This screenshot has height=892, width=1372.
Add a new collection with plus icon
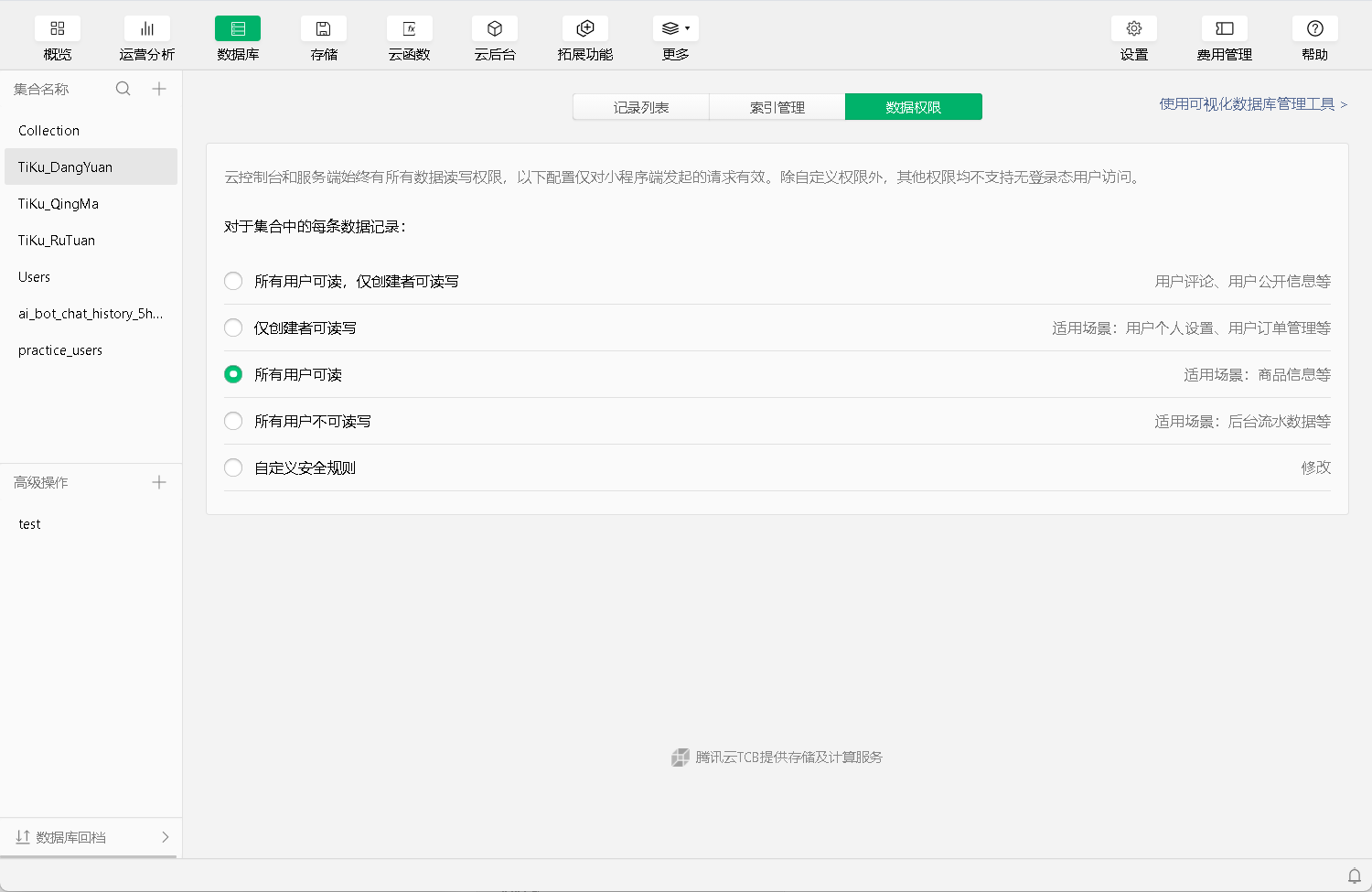point(159,89)
